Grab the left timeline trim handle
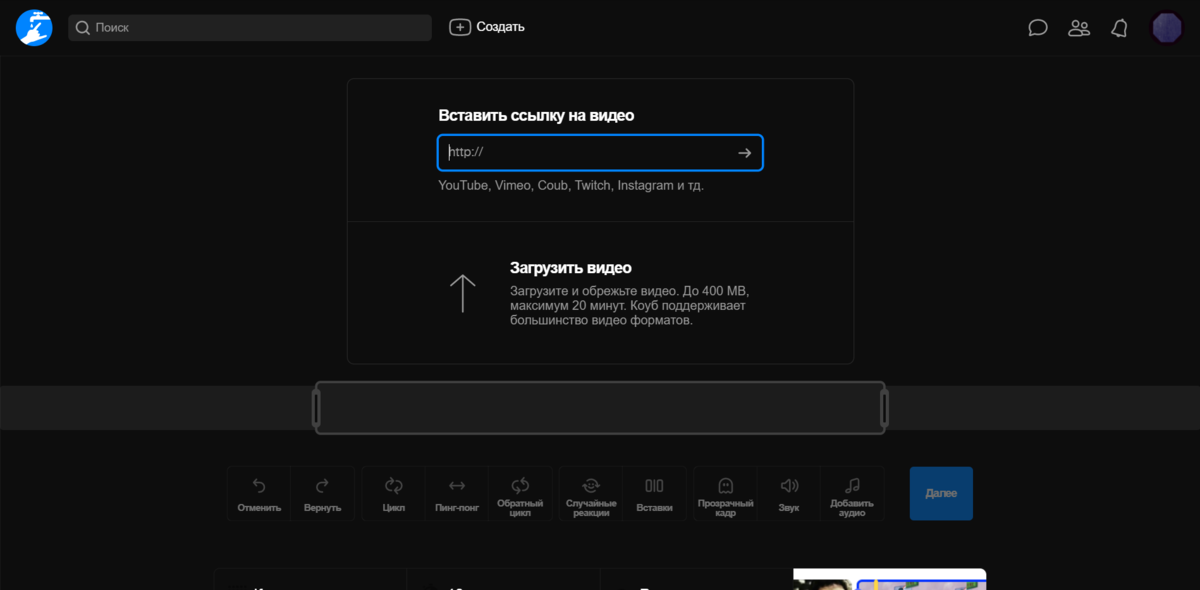The height and width of the screenshot is (590, 1200). pos(316,408)
